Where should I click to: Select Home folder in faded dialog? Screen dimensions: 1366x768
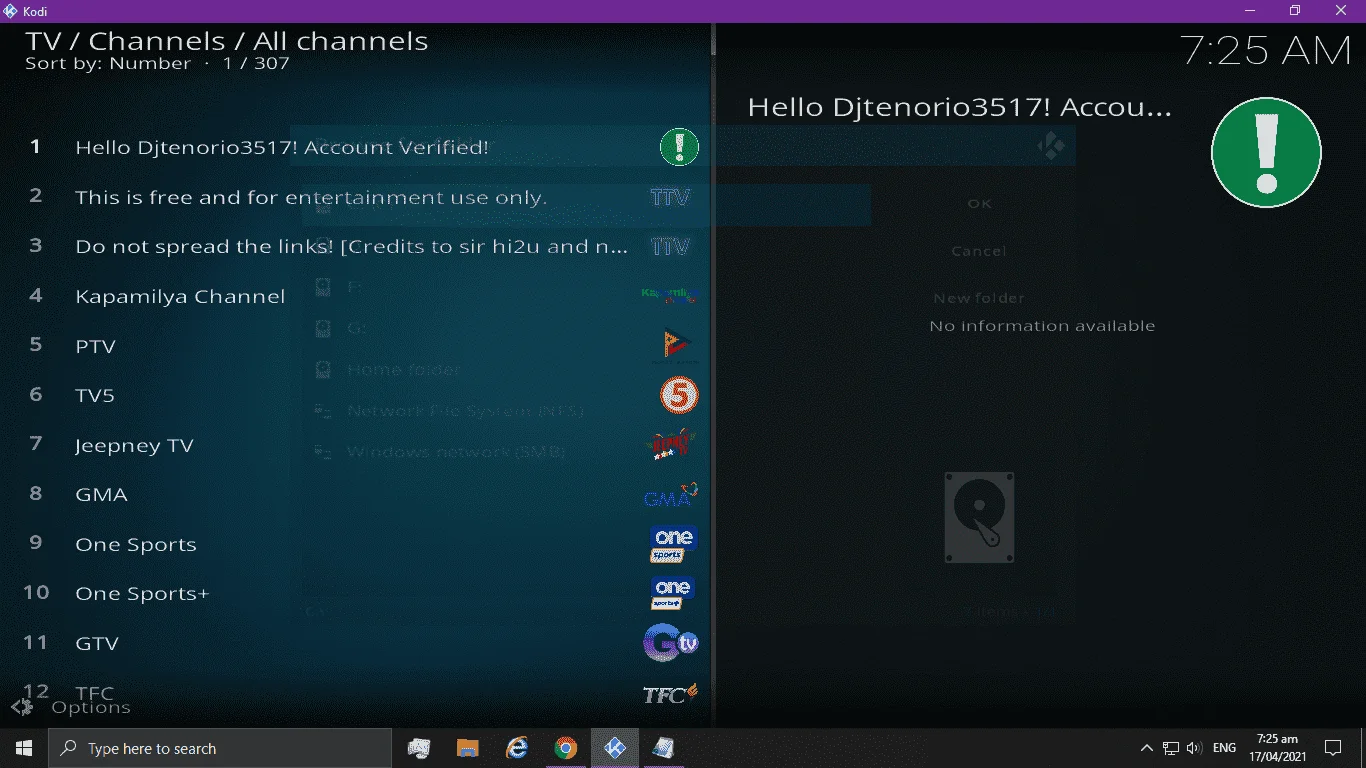pos(403,370)
